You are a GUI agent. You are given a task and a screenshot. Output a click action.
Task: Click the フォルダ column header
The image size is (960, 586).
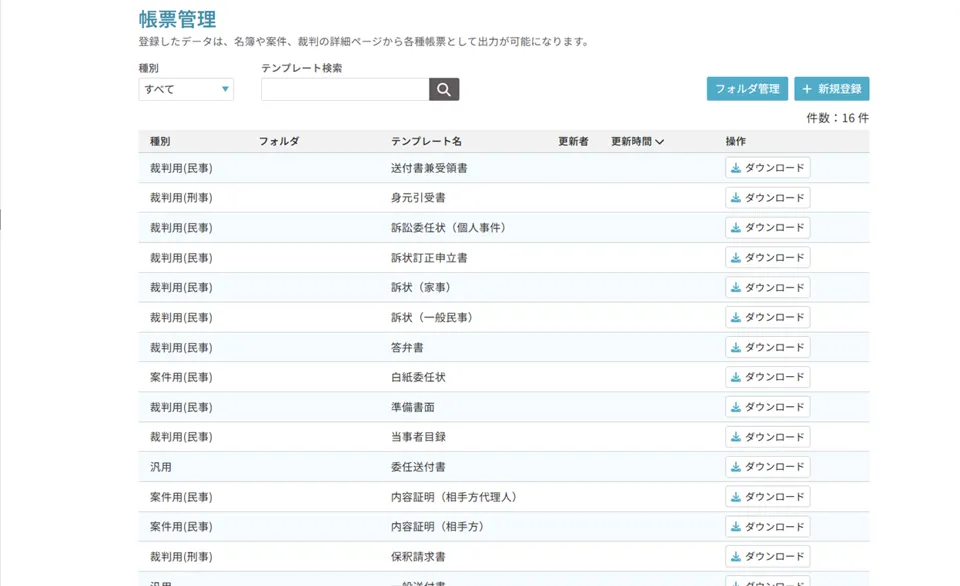pyautogui.click(x=279, y=141)
